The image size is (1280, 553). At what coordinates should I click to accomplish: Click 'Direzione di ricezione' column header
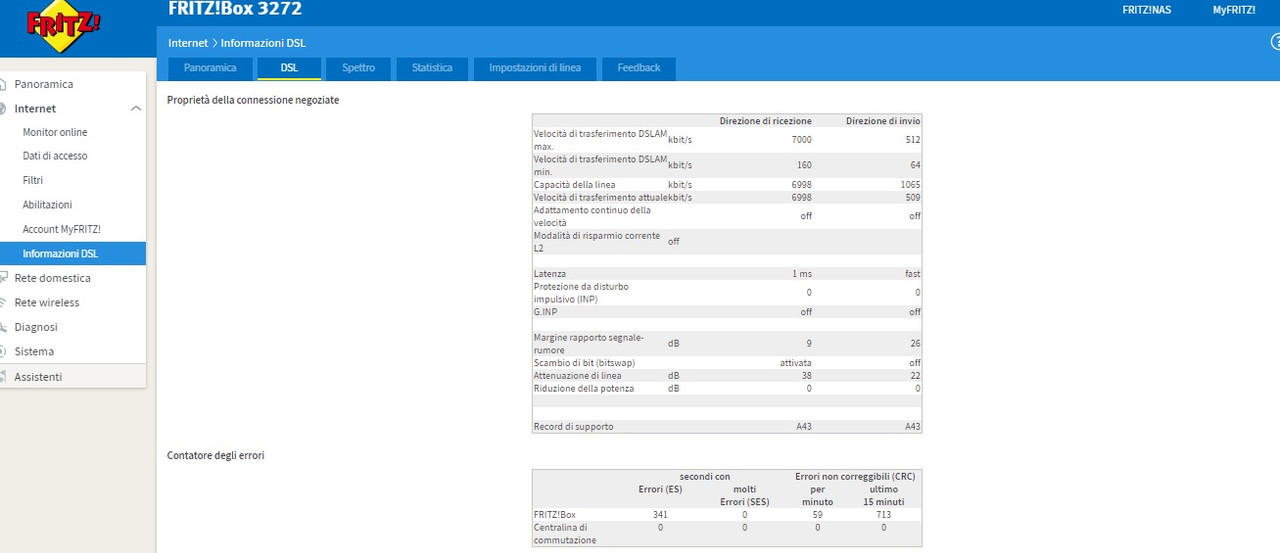(x=766, y=121)
